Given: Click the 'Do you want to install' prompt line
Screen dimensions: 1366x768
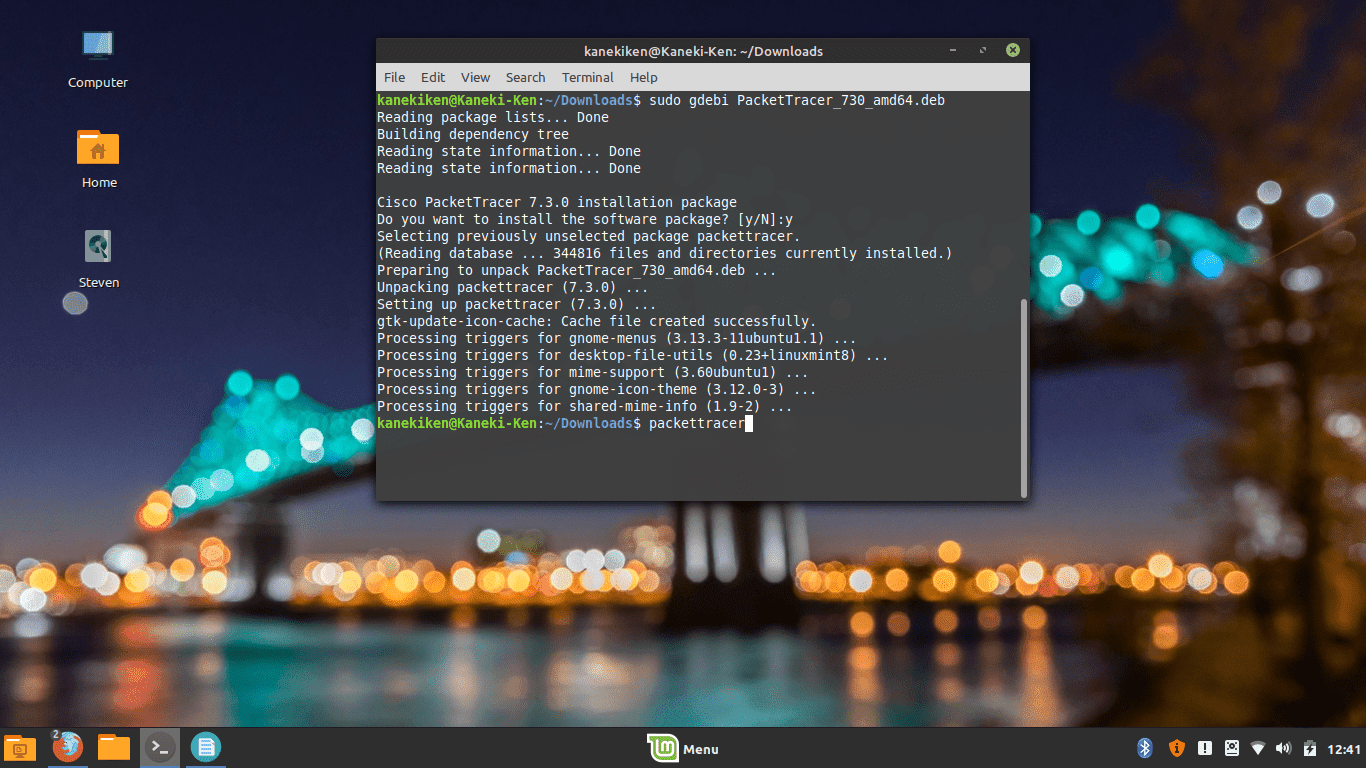Looking at the screenshot, I should pyautogui.click(x=585, y=219).
